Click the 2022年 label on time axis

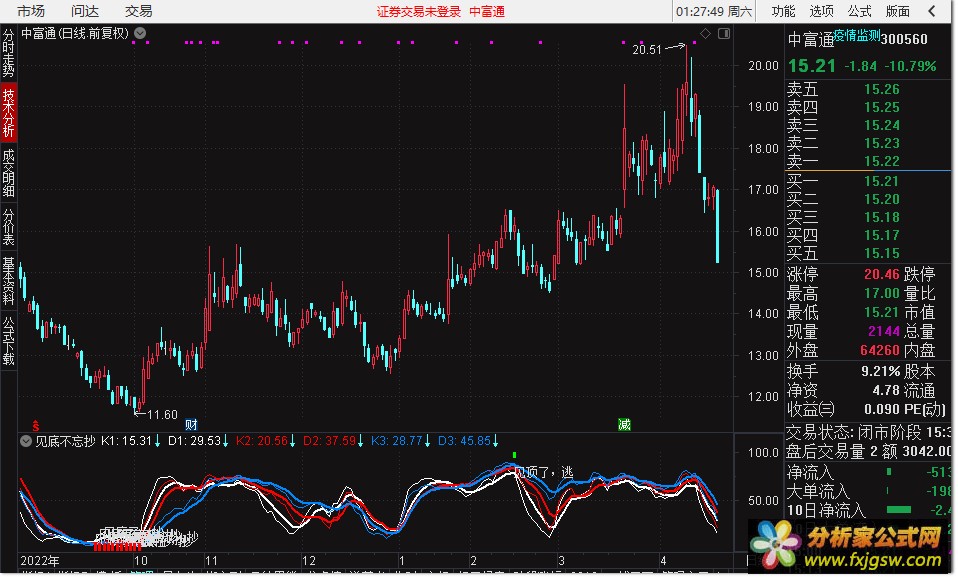click(40, 561)
